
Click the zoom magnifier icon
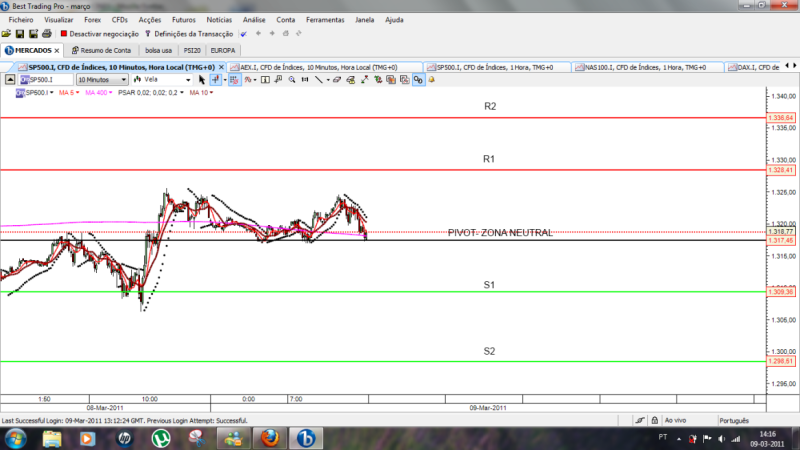click(292, 80)
